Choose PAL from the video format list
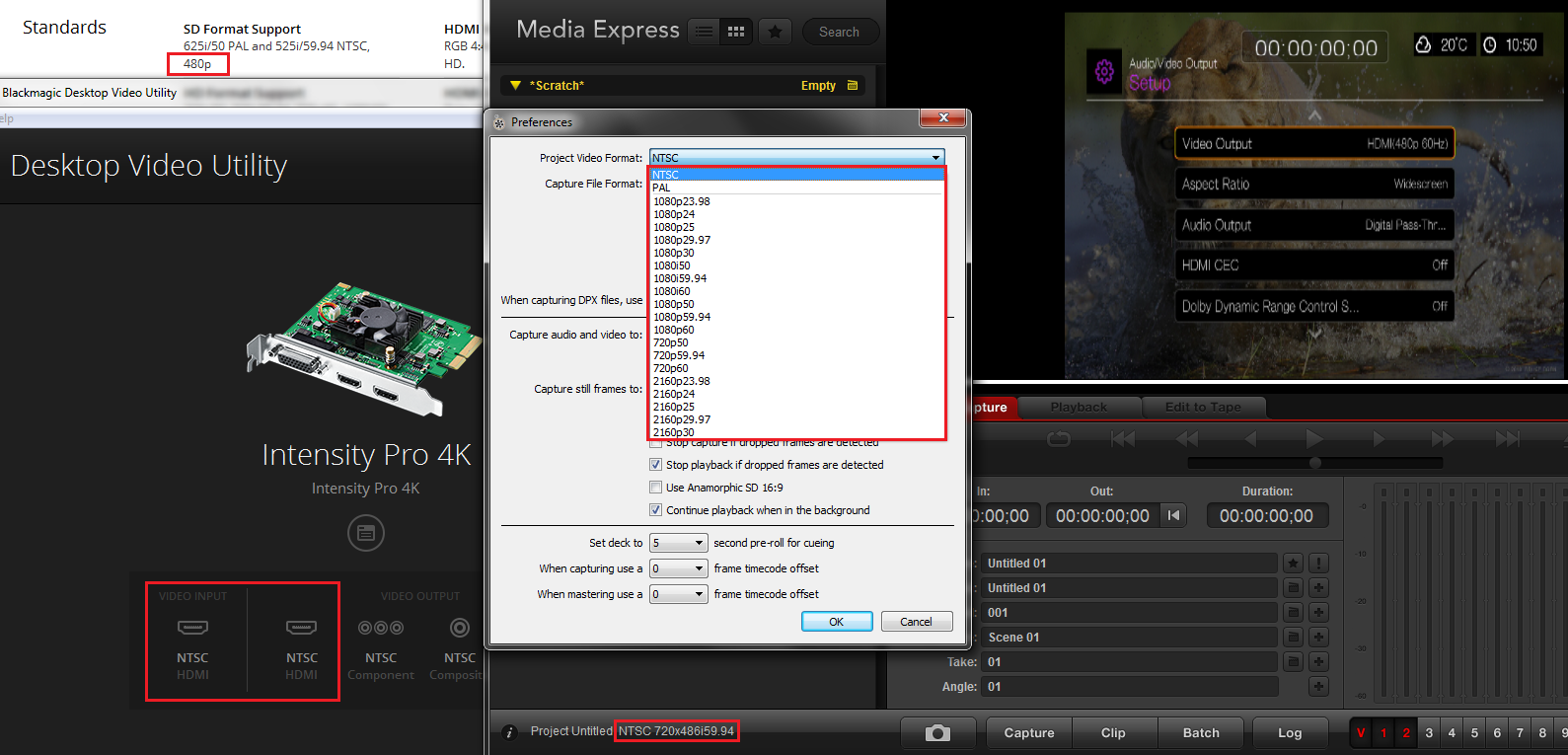The height and width of the screenshot is (755, 1568). [x=796, y=188]
